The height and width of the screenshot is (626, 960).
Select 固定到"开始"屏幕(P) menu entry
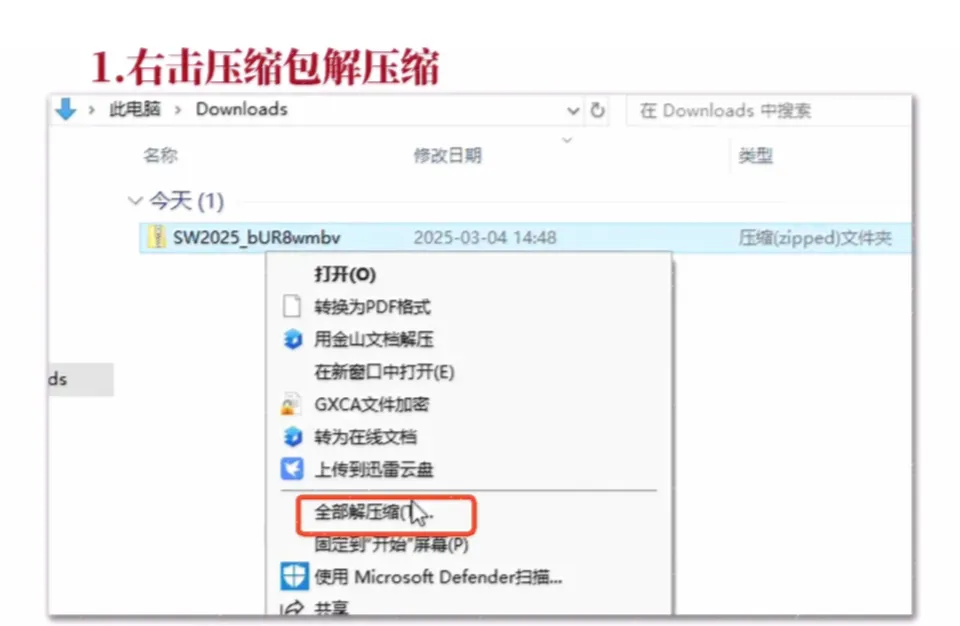(x=391, y=545)
